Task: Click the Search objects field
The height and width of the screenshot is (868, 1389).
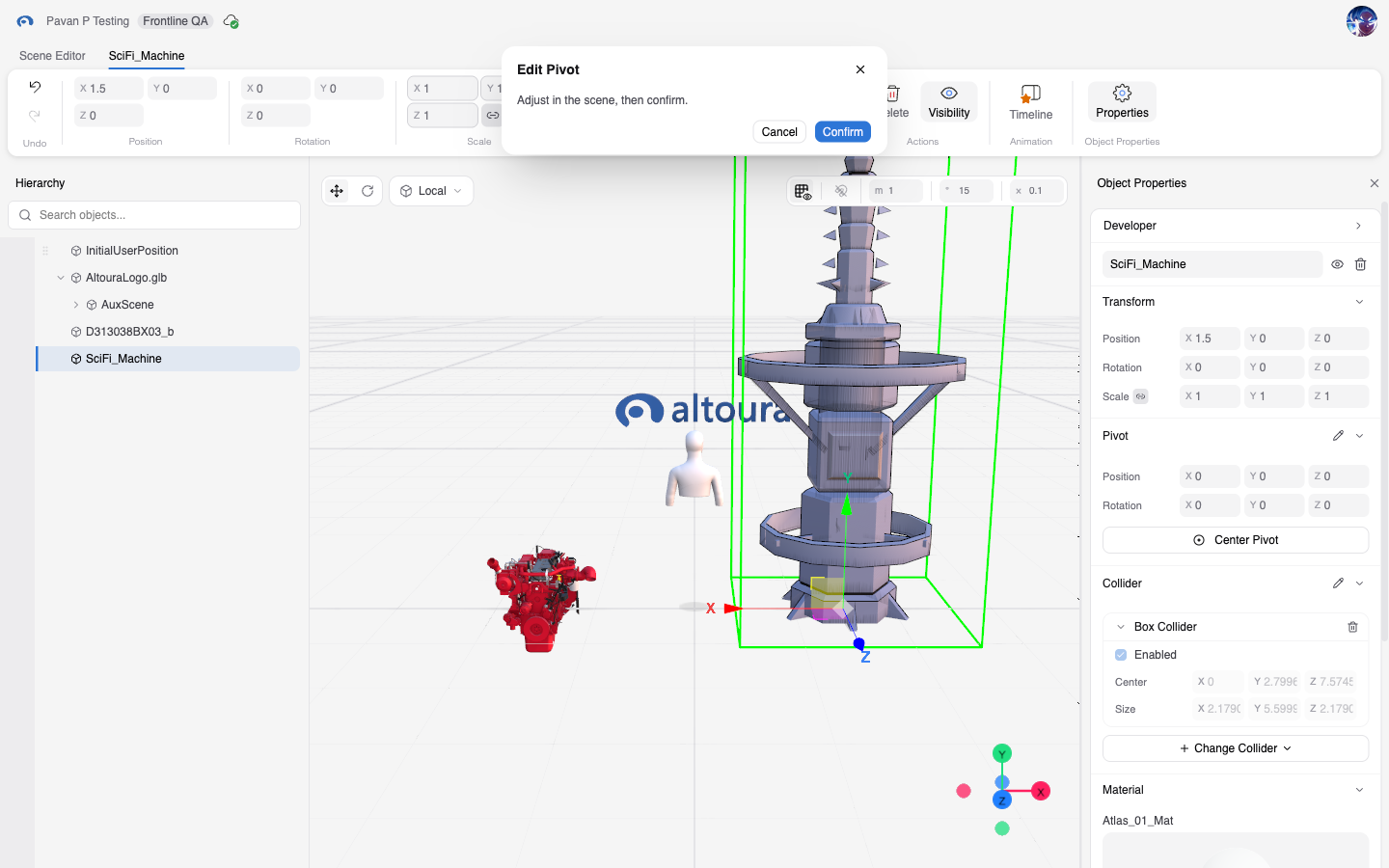Action: [x=154, y=215]
